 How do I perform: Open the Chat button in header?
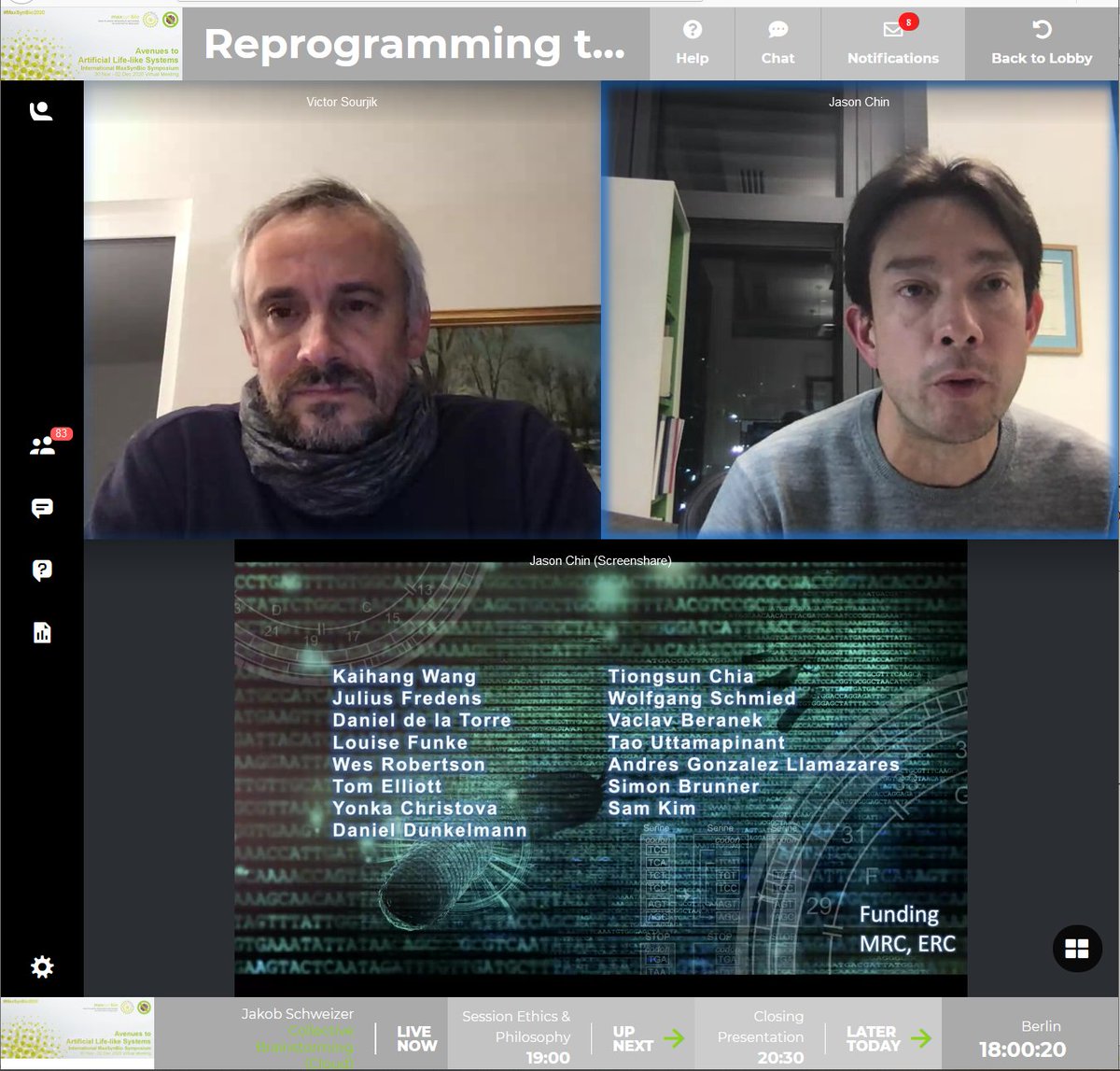777,44
